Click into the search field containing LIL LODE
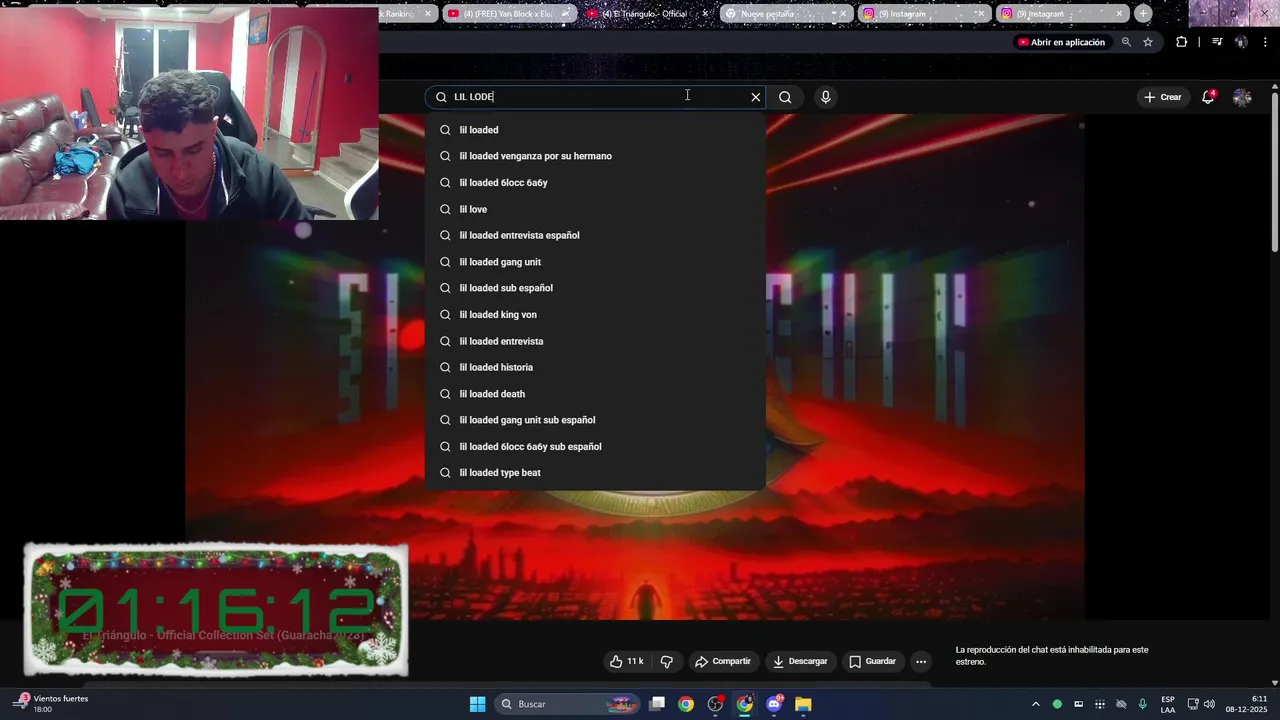This screenshot has height=720, width=1280. point(596,97)
